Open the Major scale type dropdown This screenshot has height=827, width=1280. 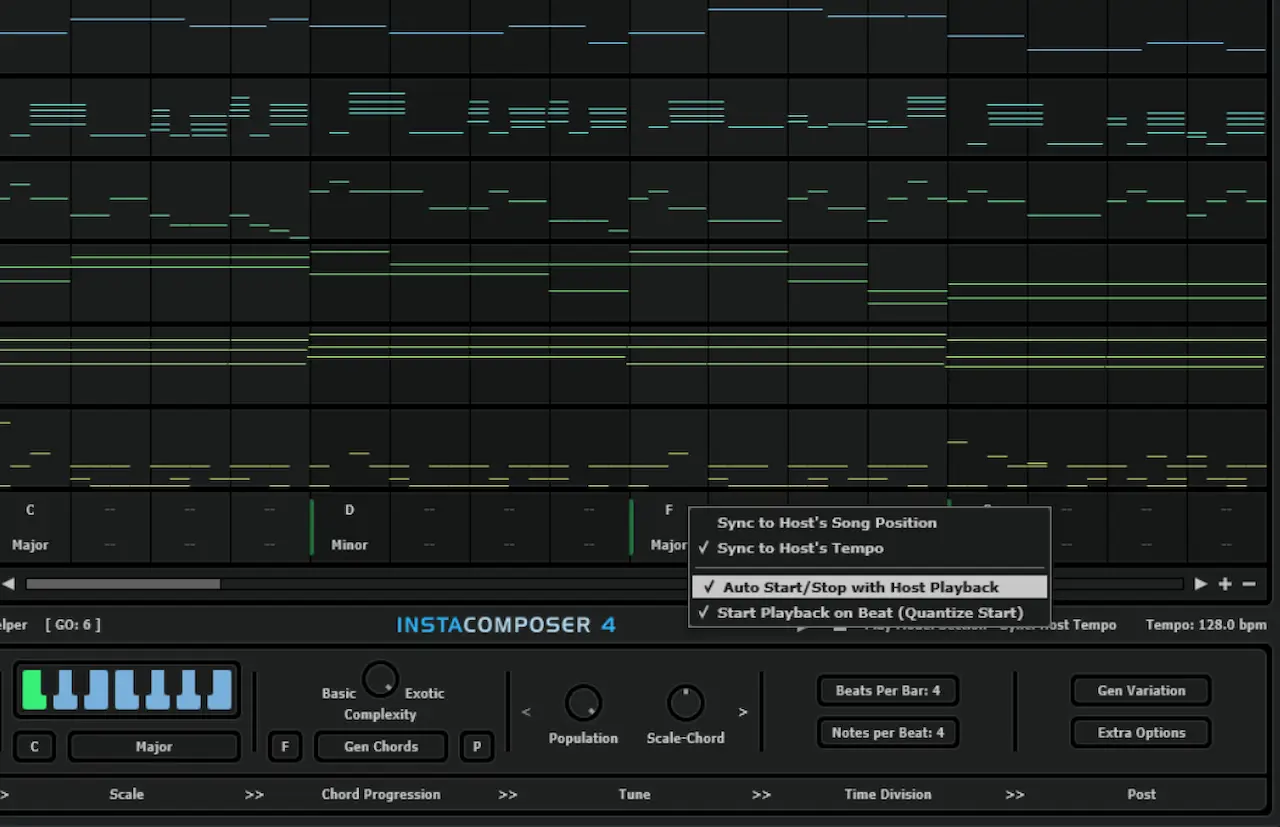coord(154,746)
